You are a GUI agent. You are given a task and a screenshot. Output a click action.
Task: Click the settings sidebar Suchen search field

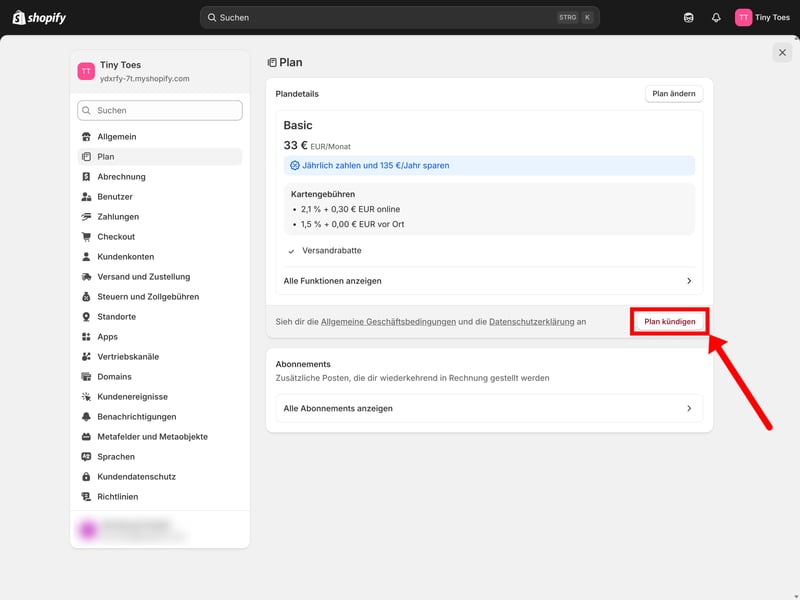[160, 111]
